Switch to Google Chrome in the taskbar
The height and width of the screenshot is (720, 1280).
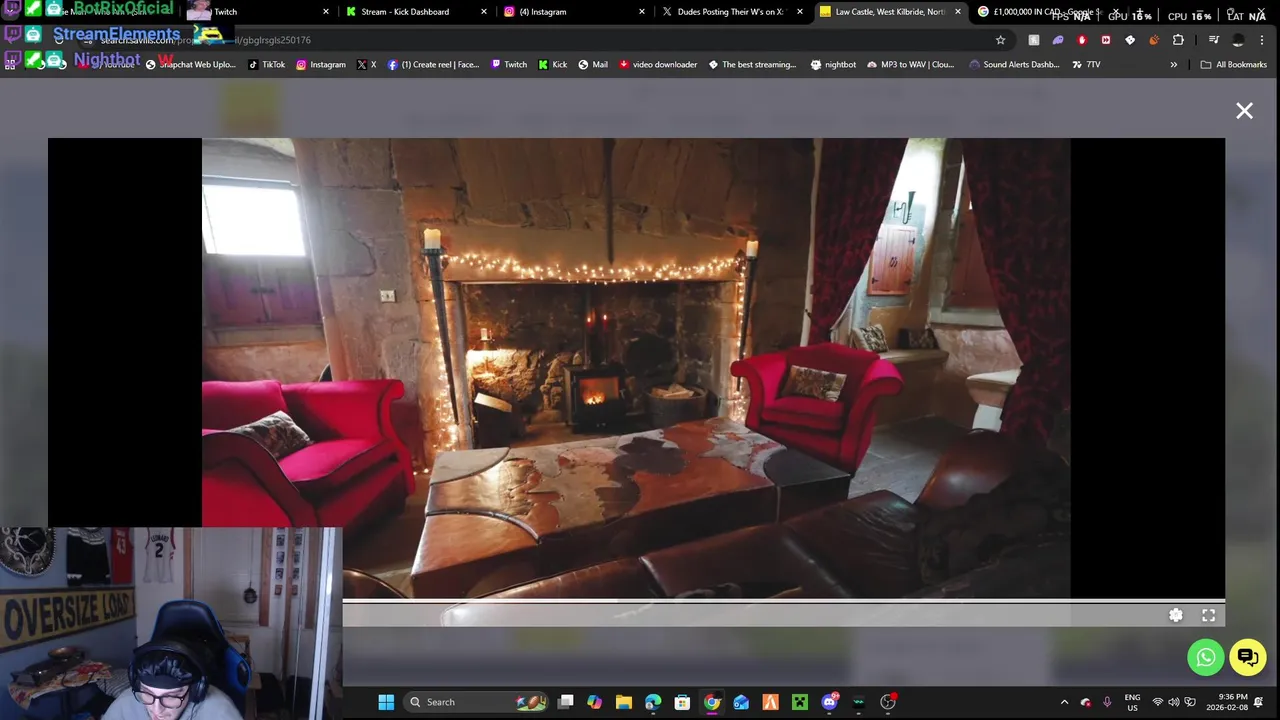tap(712, 702)
